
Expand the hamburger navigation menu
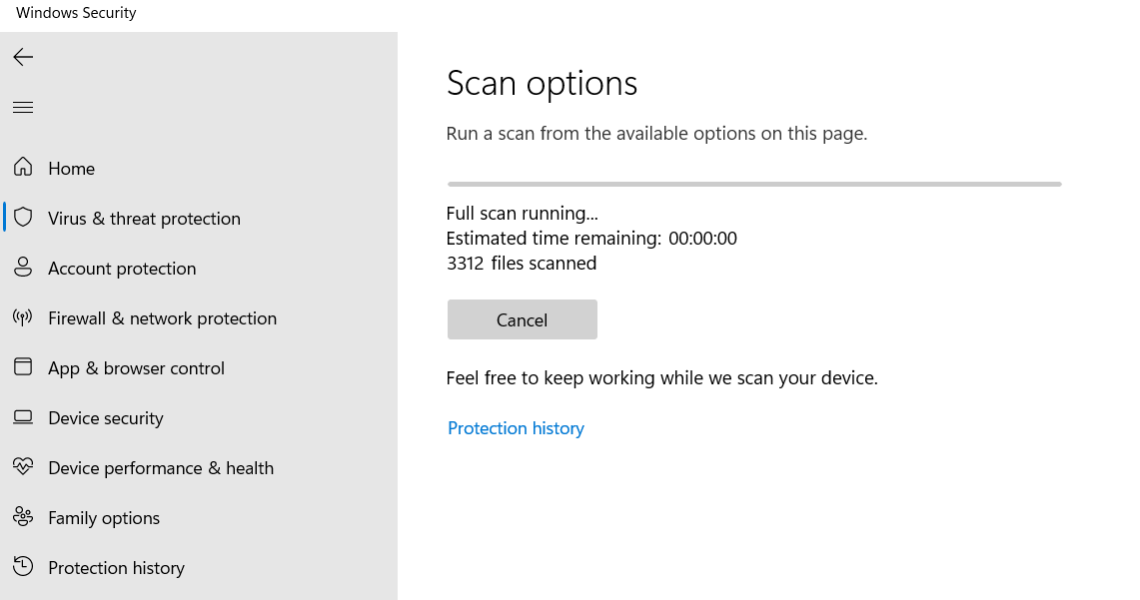click(23, 107)
